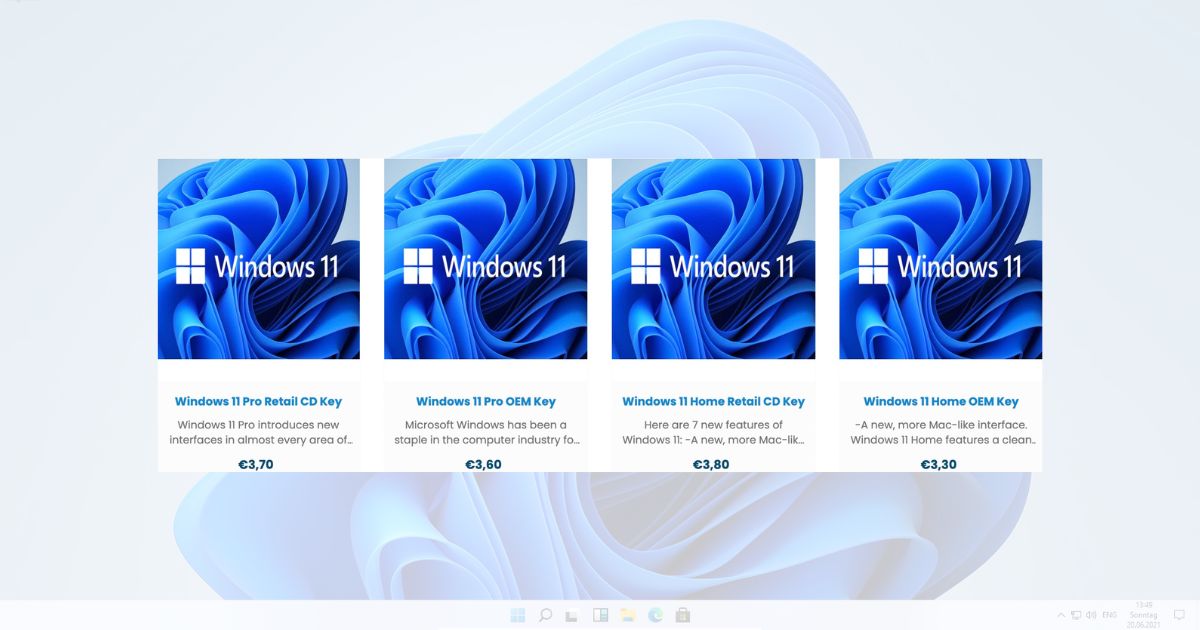Viewport: 1200px width, 630px height.
Task: Click description 'Microsoft Windows has been a staple'
Action: point(487,432)
